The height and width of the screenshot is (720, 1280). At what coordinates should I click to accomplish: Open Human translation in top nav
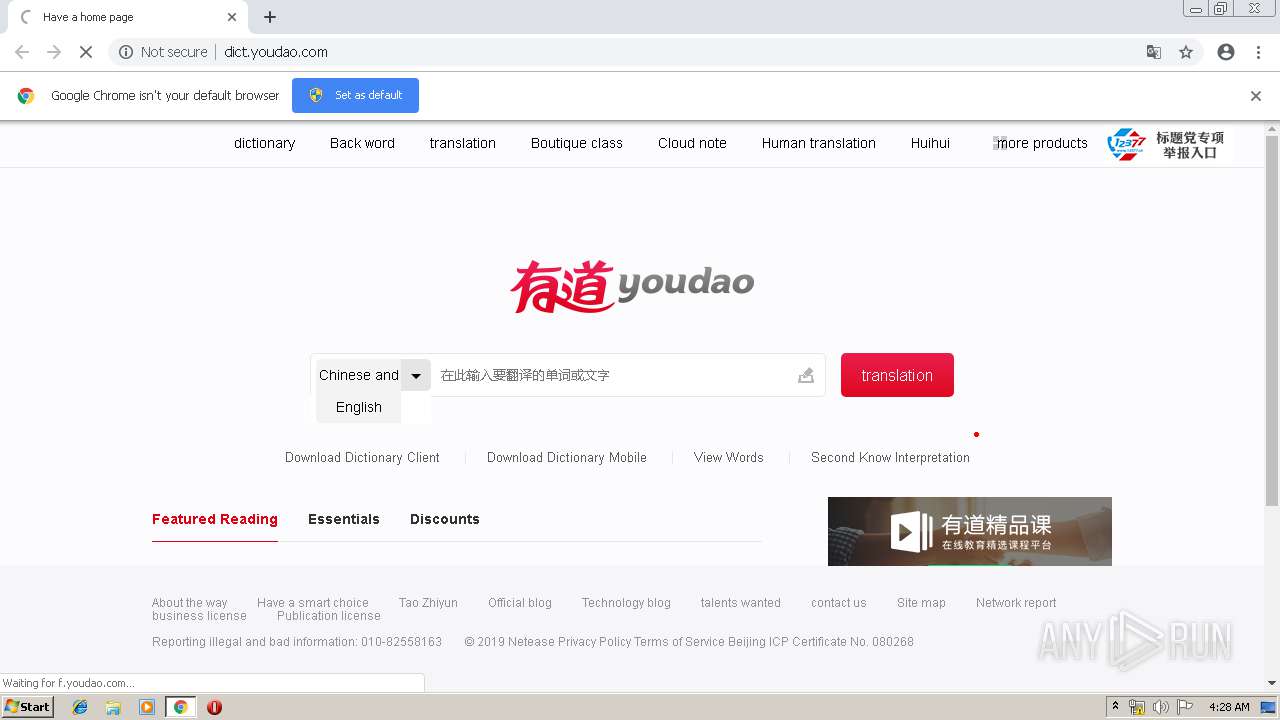(x=819, y=143)
